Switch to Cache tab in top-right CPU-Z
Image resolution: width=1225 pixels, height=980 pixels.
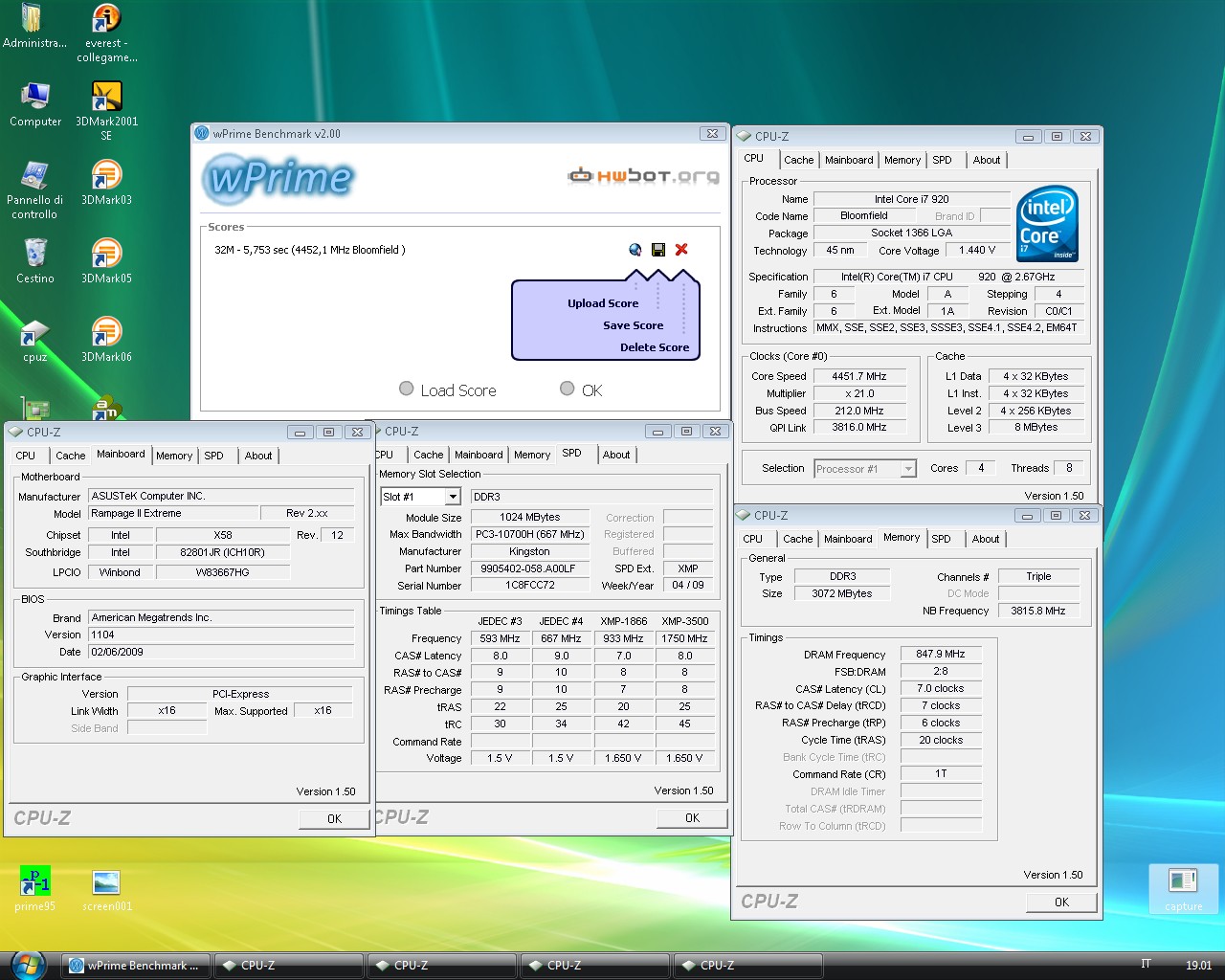(x=799, y=160)
